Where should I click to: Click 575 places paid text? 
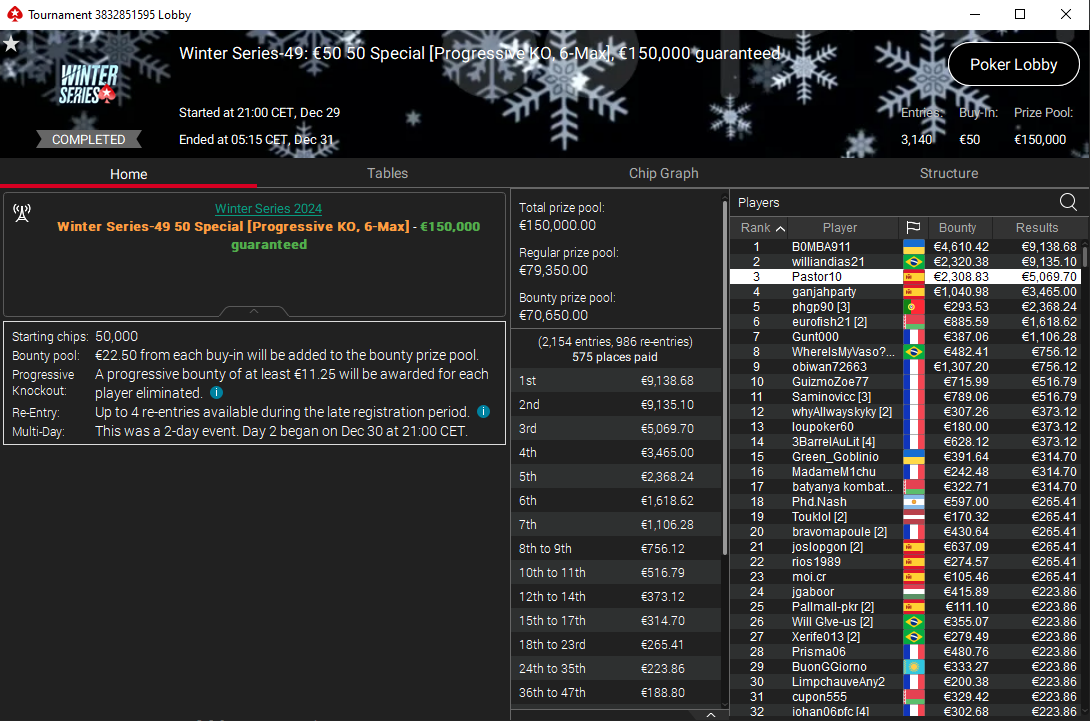pos(615,357)
